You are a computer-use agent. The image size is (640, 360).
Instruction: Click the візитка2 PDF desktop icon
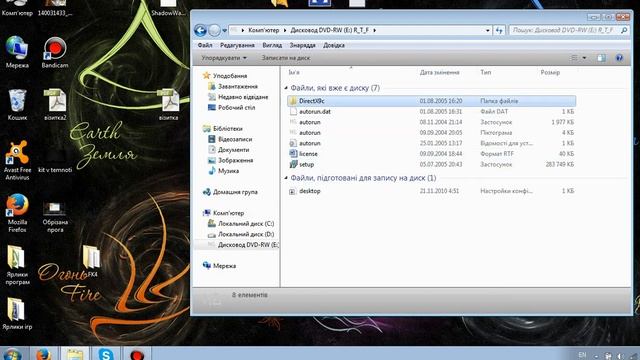pos(55,104)
